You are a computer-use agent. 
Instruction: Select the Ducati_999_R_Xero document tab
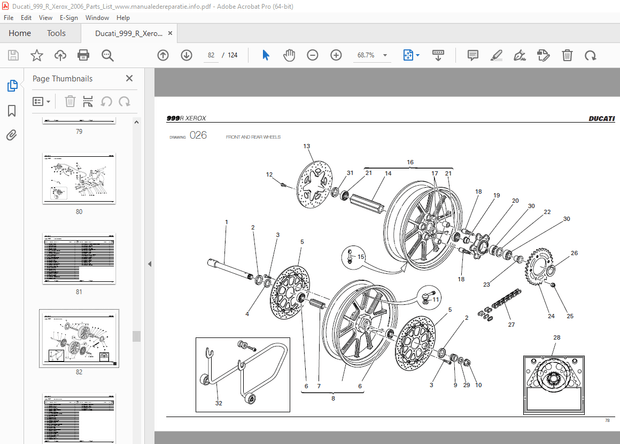129,33
